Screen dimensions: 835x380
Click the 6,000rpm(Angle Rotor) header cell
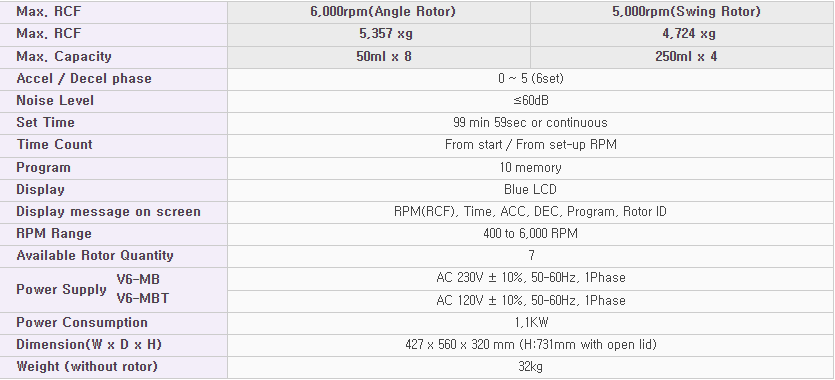pos(379,12)
